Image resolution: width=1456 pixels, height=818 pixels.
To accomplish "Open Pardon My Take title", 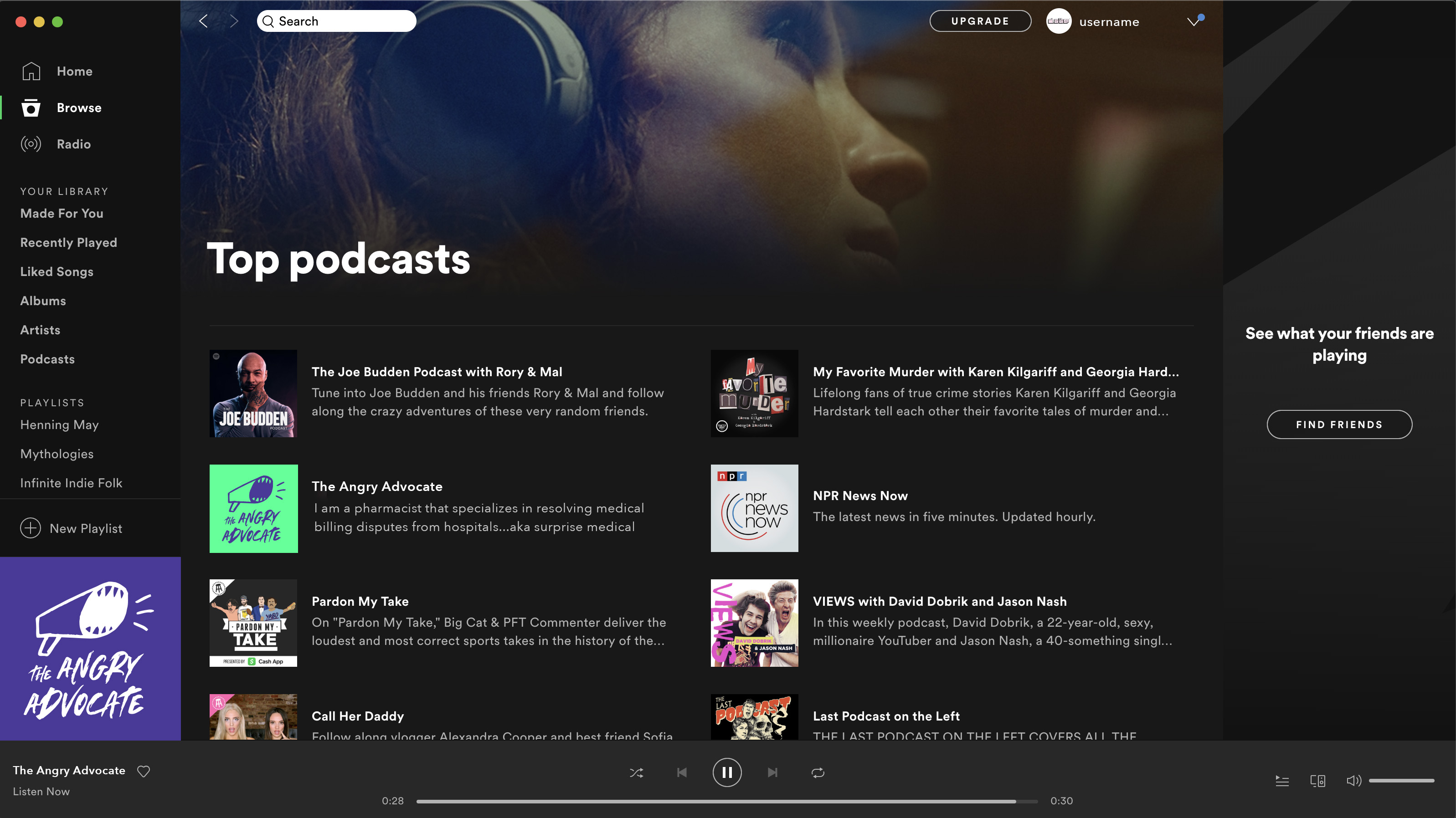I will (x=360, y=601).
